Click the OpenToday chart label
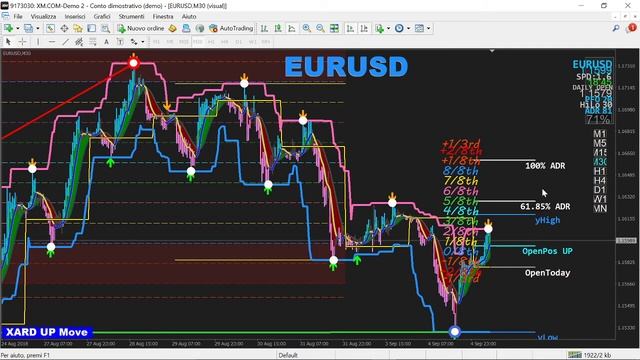 coord(547,273)
